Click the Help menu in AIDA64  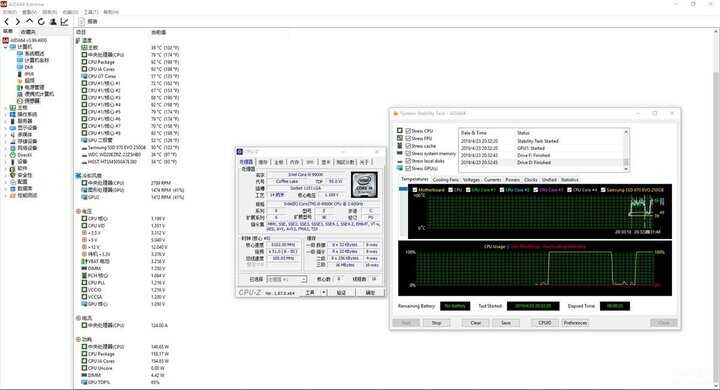point(111,12)
